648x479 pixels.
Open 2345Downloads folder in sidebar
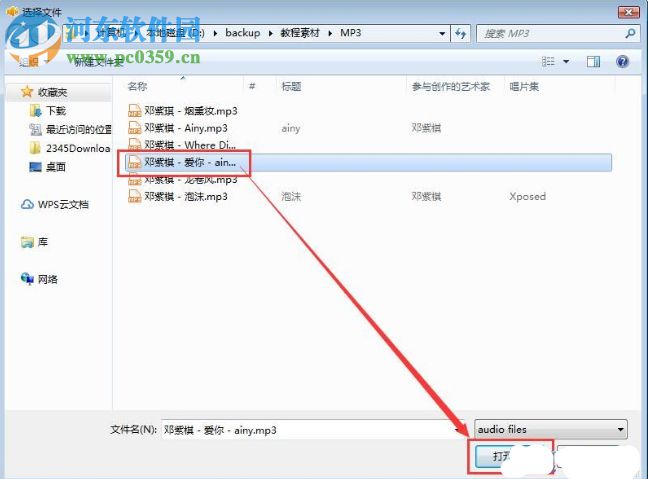pyautogui.click(x=78, y=148)
